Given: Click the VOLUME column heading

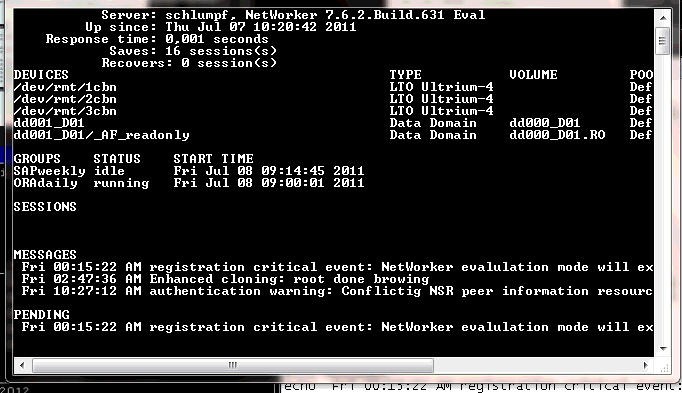Looking at the screenshot, I should 533,75.
